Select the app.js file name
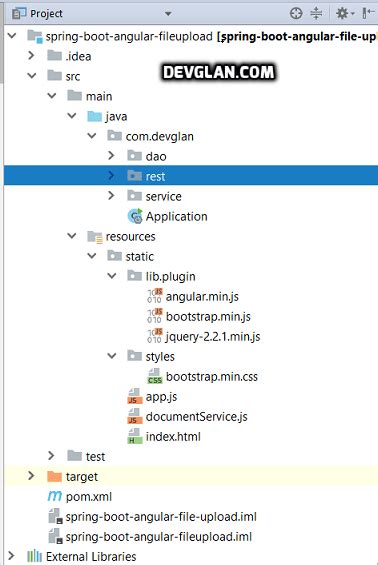Image resolution: width=378 pixels, height=565 pixels. (161, 397)
